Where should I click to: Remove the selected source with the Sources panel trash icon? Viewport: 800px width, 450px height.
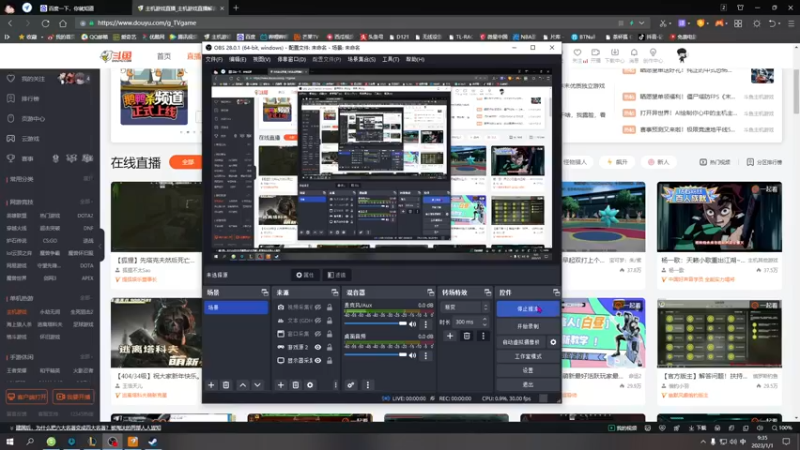point(295,385)
